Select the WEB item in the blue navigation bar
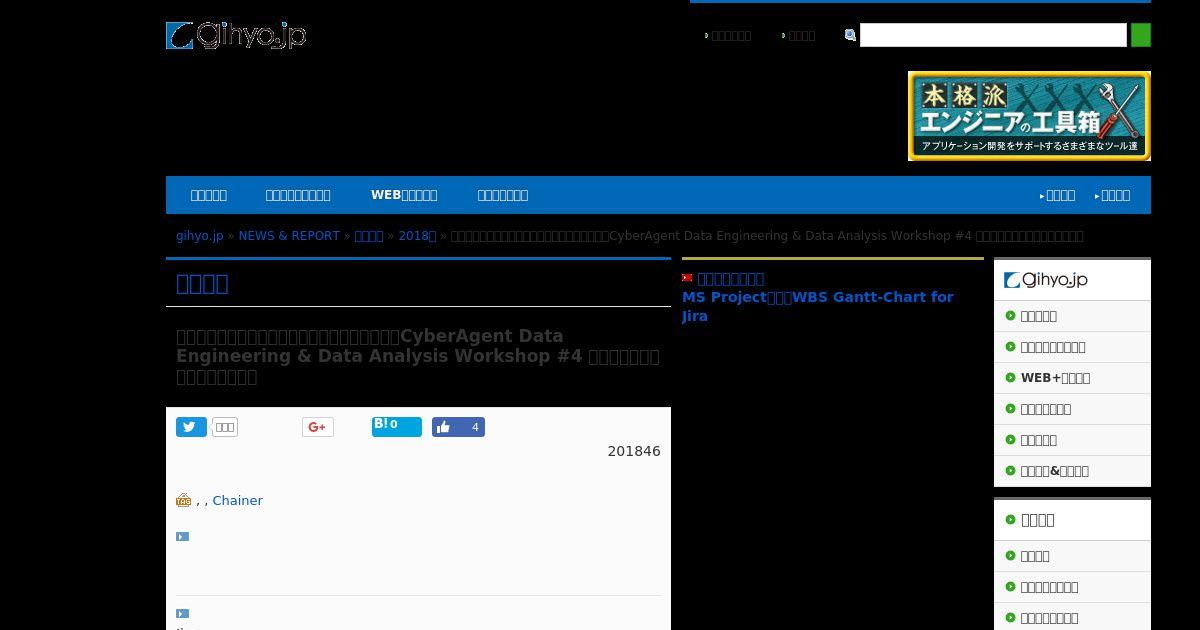The height and width of the screenshot is (630, 1200). pyautogui.click(x=403, y=195)
